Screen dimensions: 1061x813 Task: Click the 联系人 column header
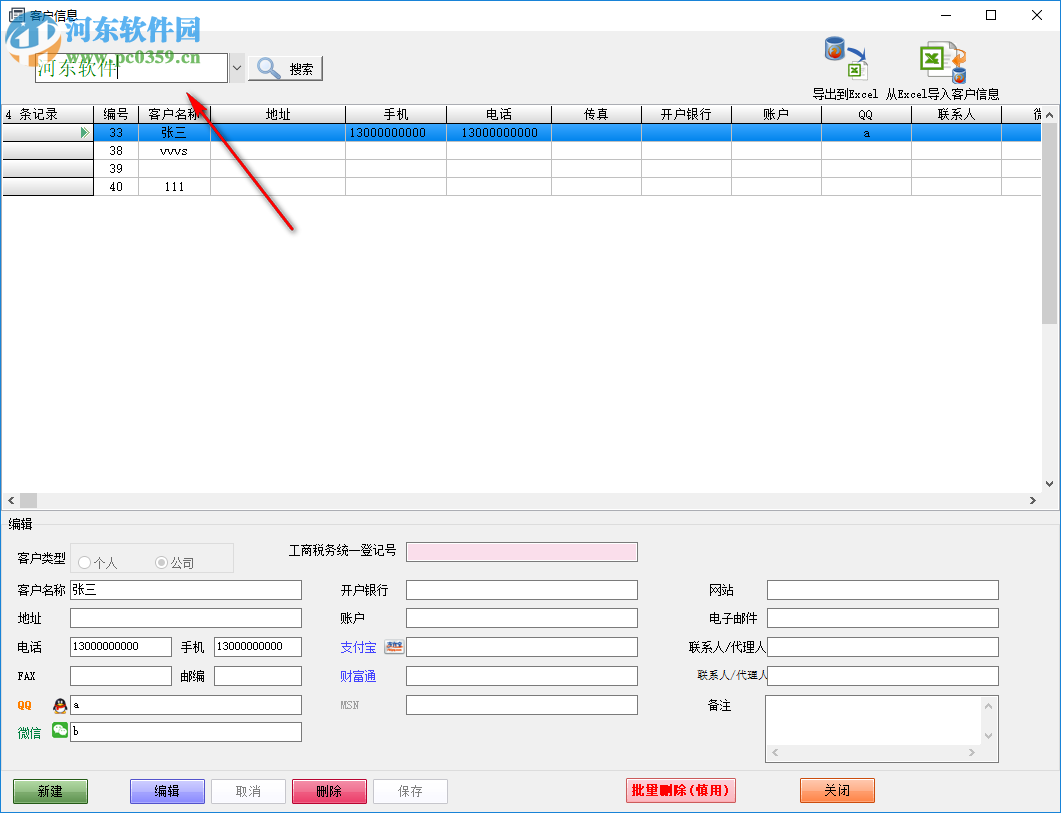956,114
